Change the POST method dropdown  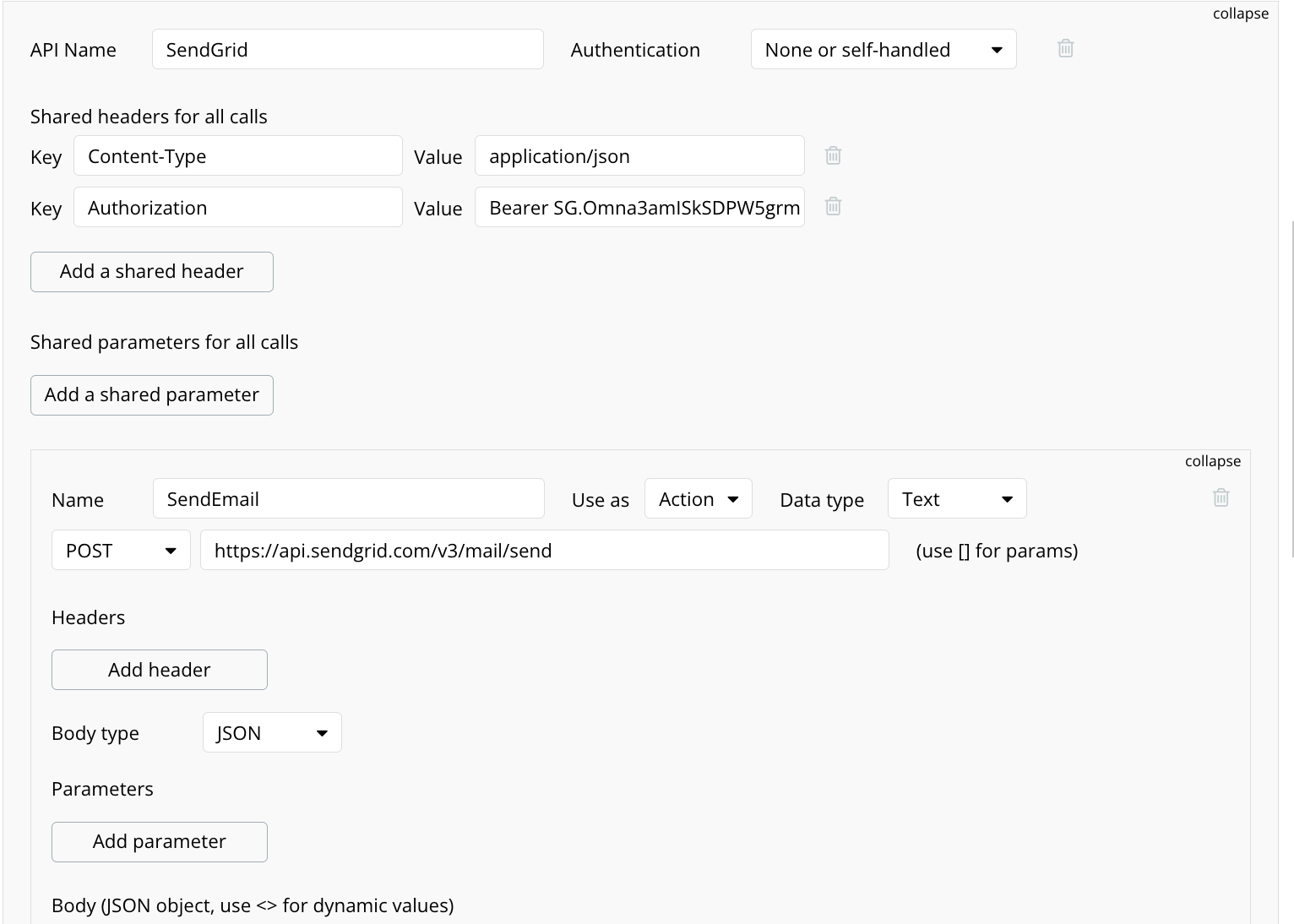click(121, 551)
